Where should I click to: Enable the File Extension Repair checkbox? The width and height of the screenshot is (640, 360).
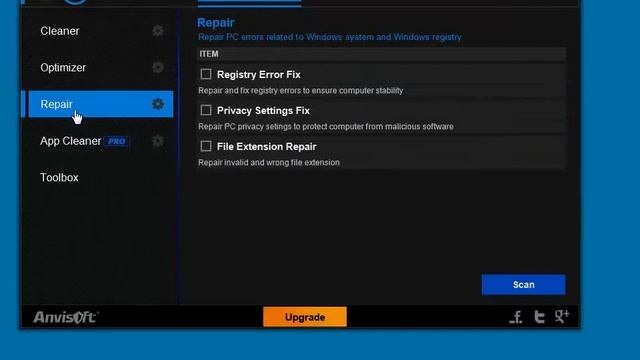tap(206, 146)
